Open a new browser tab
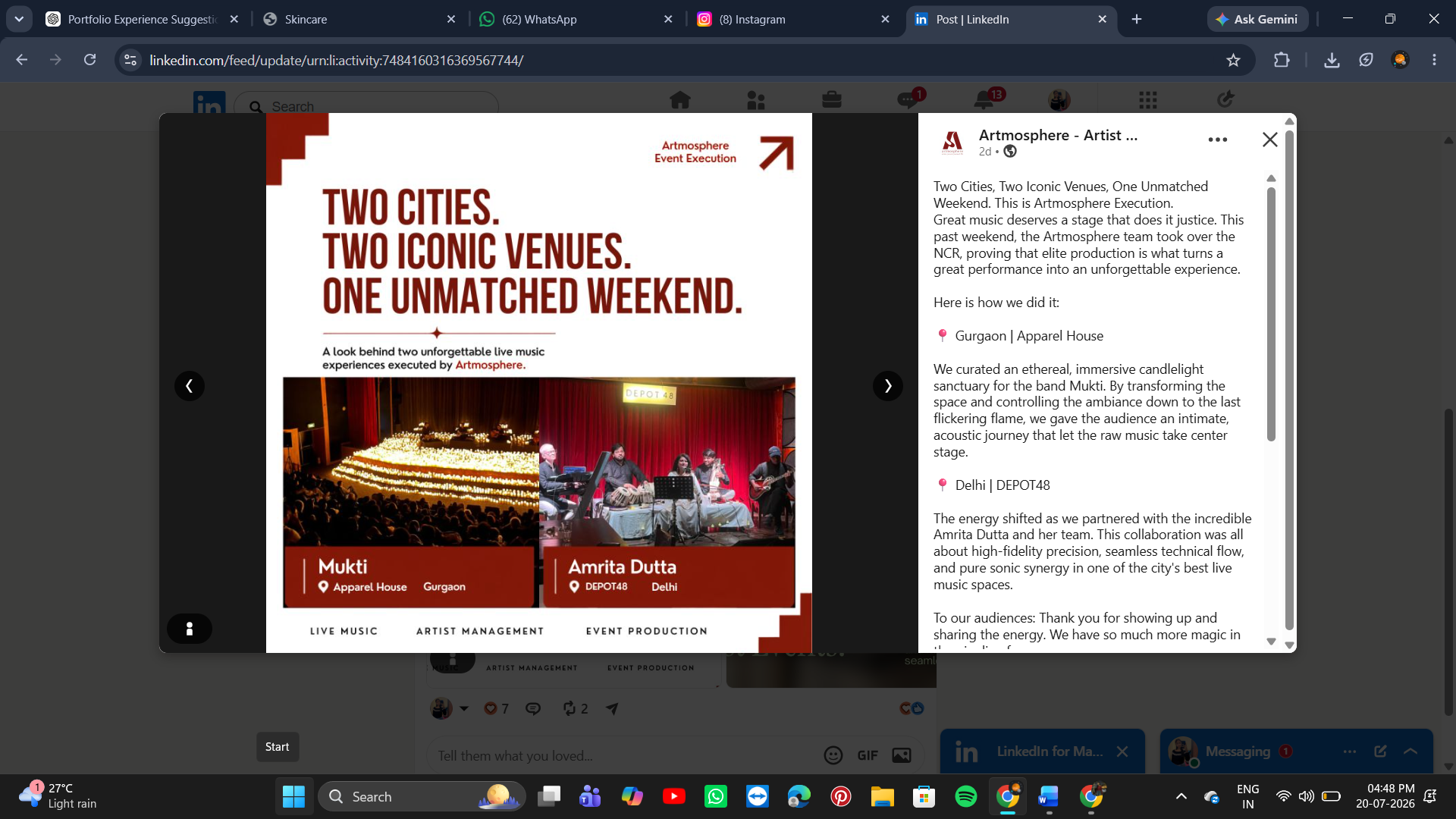1456x819 pixels. pyautogui.click(x=1137, y=20)
